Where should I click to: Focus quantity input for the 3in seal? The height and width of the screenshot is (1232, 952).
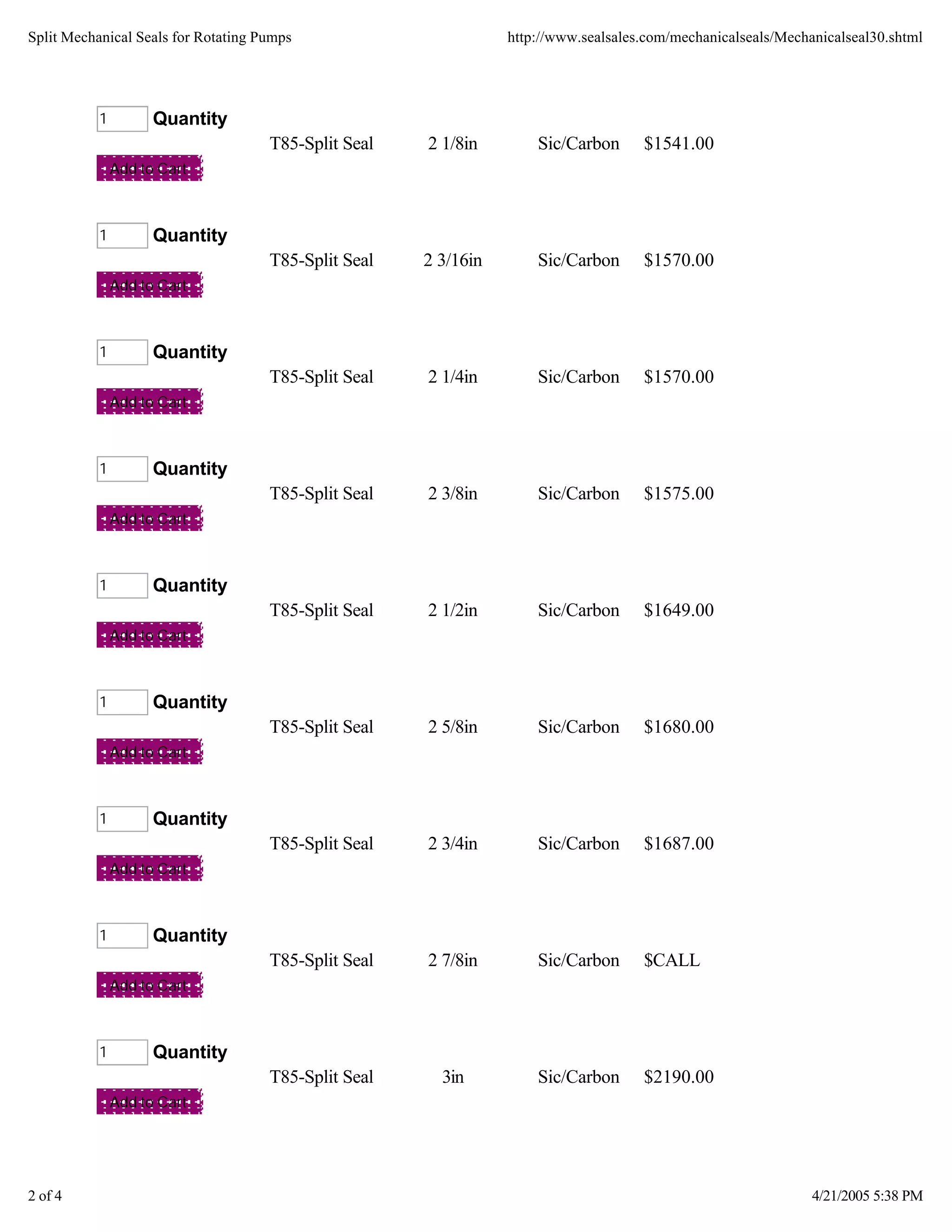[x=122, y=1053]
